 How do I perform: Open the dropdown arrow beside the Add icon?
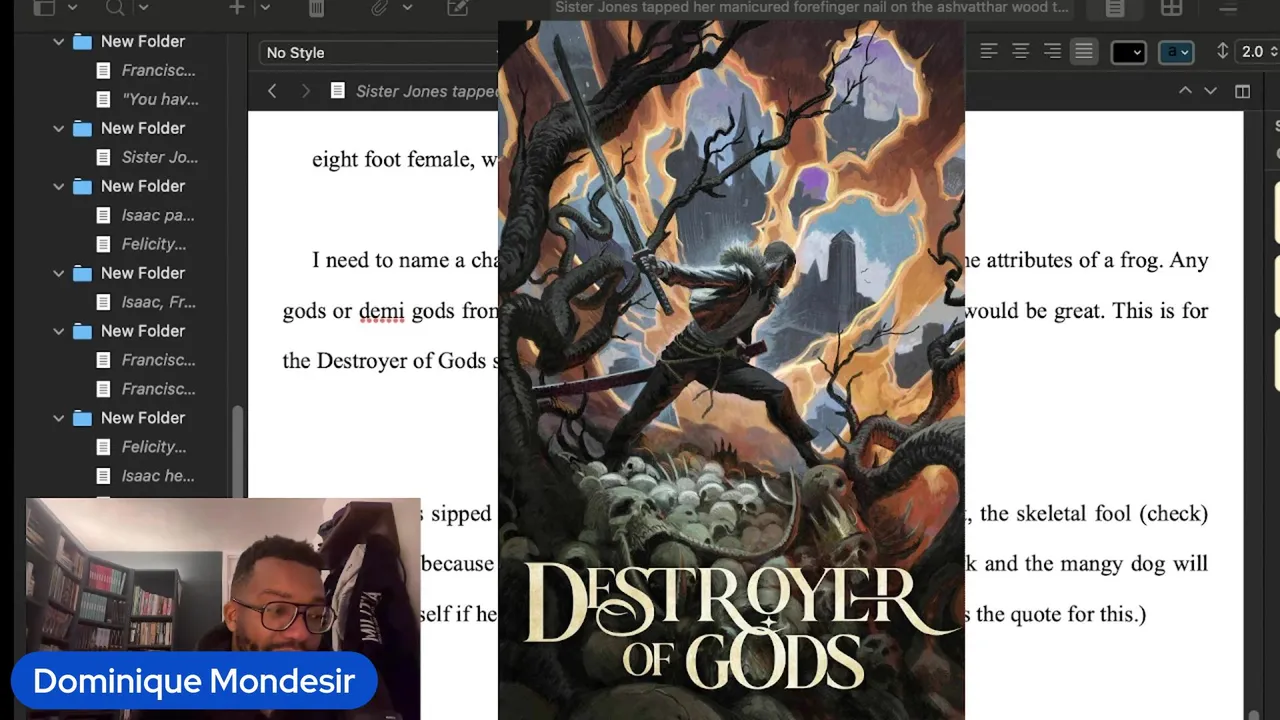pyautogui.click(x=265, y=8)
